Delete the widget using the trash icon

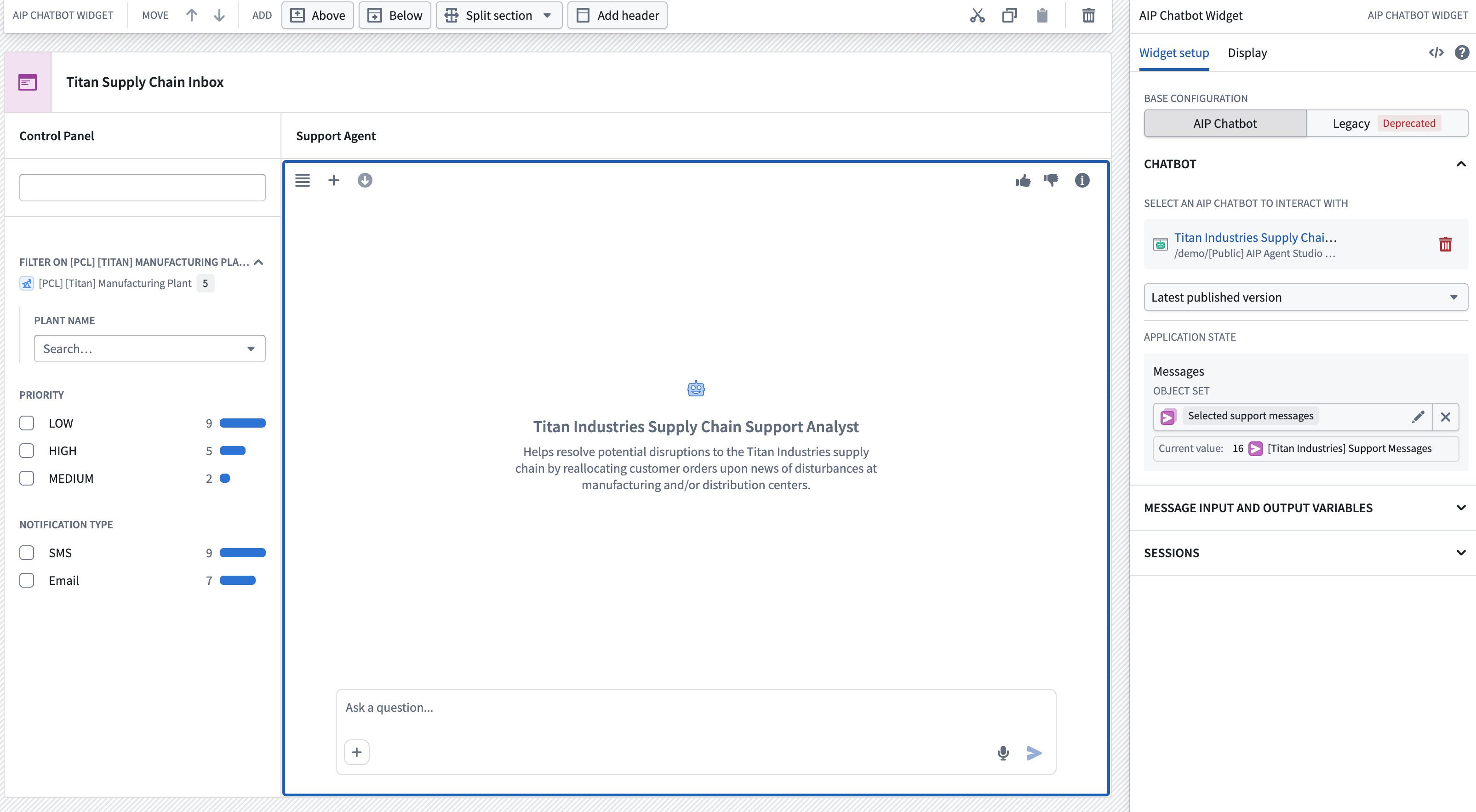[x=1088, y=16]
